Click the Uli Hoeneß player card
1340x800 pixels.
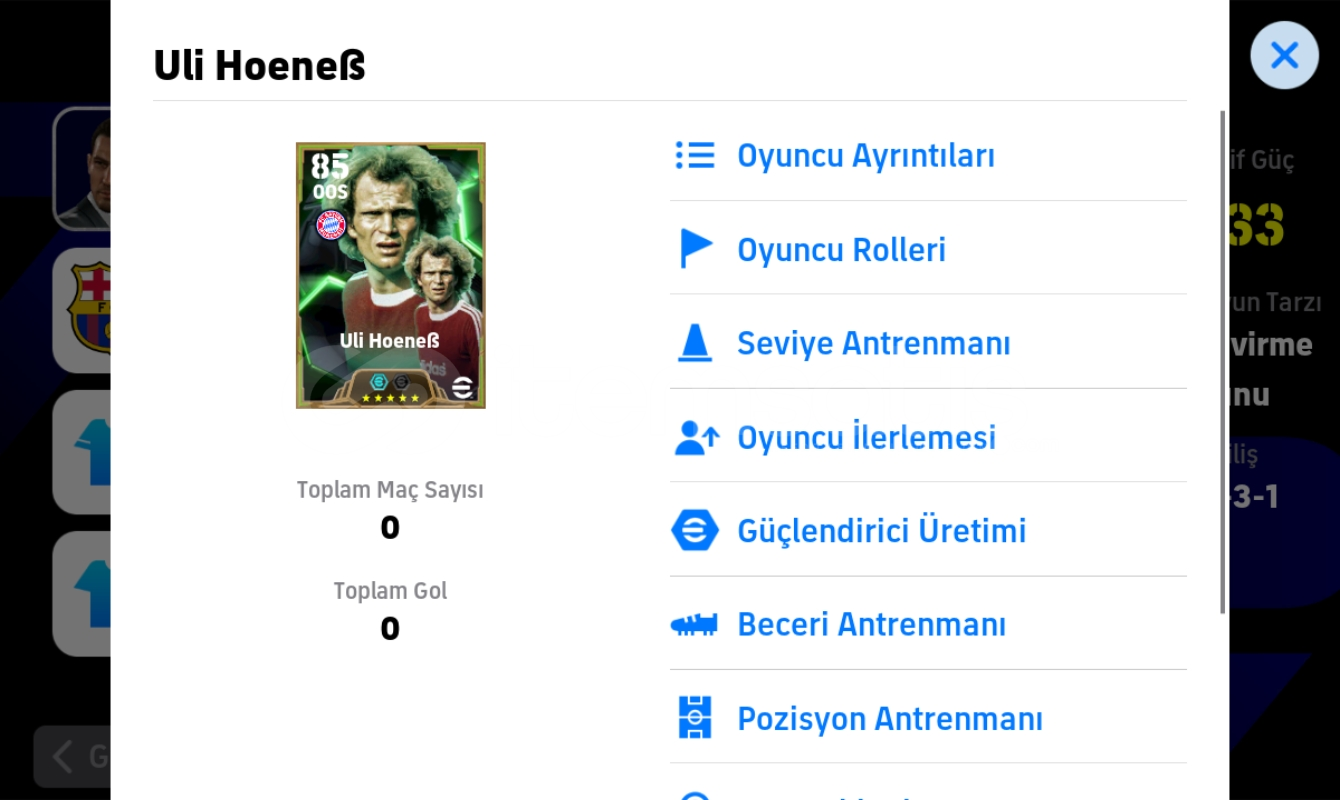point(390,275)
